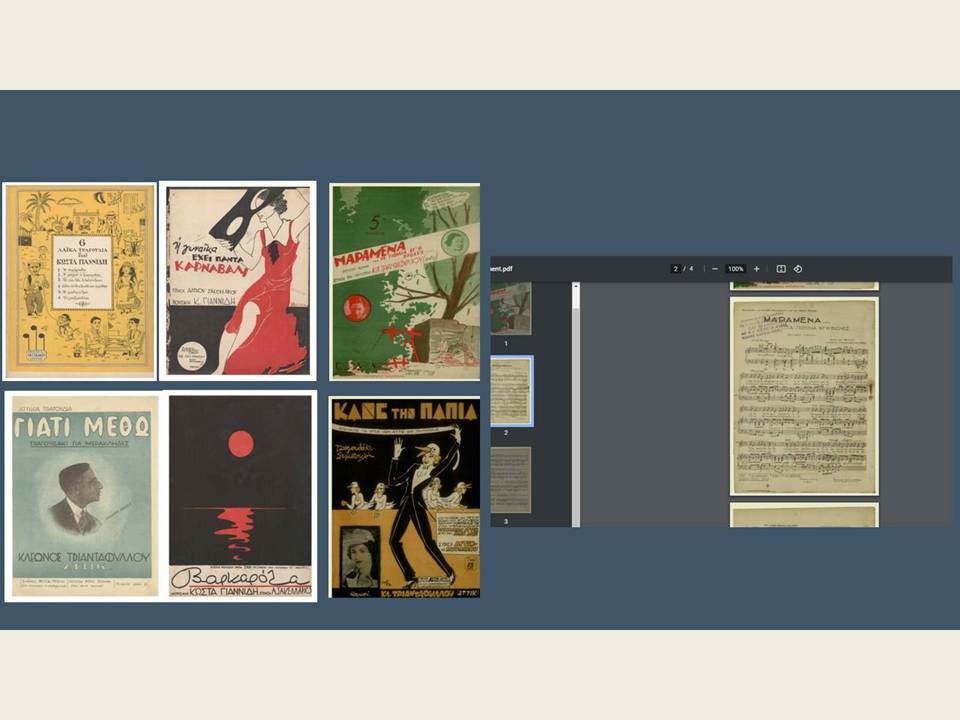The image size is (960, 720).
Task: Click the scrollbar up arrow in sidebar
Action: tap(576, 286)
